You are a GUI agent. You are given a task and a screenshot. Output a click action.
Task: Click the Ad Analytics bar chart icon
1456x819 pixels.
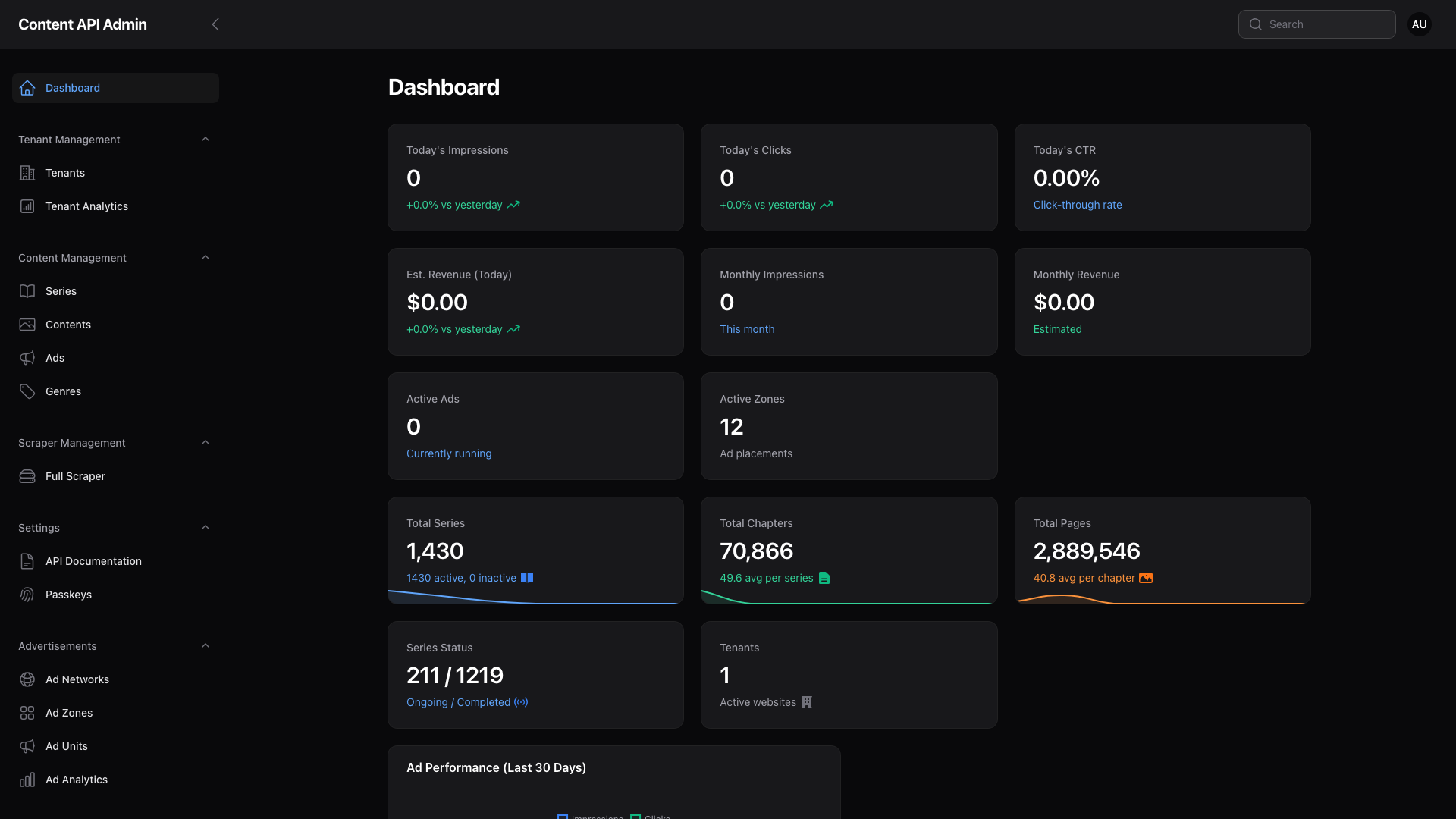point(27,780)
